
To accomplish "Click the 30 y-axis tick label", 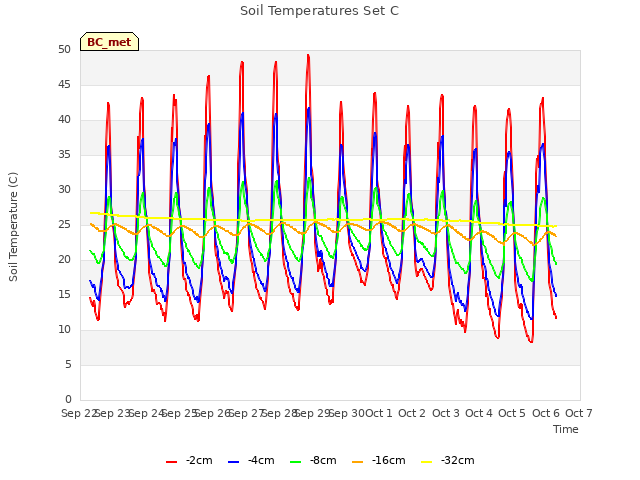I will tap(64, 190).
